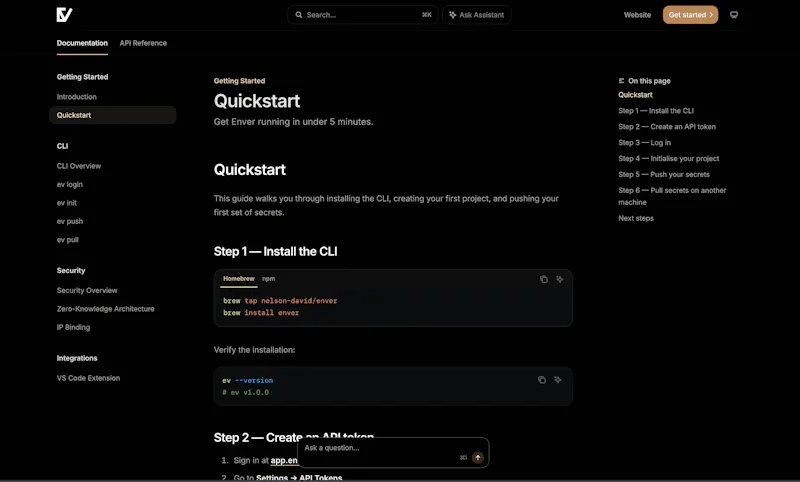Click the search magnifier icon
This screenshot has width=800, height=482.
299,15
